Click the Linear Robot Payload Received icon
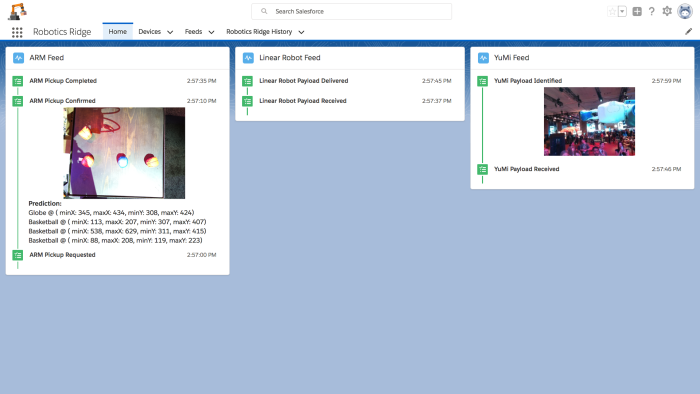 (x=247, y=101)
